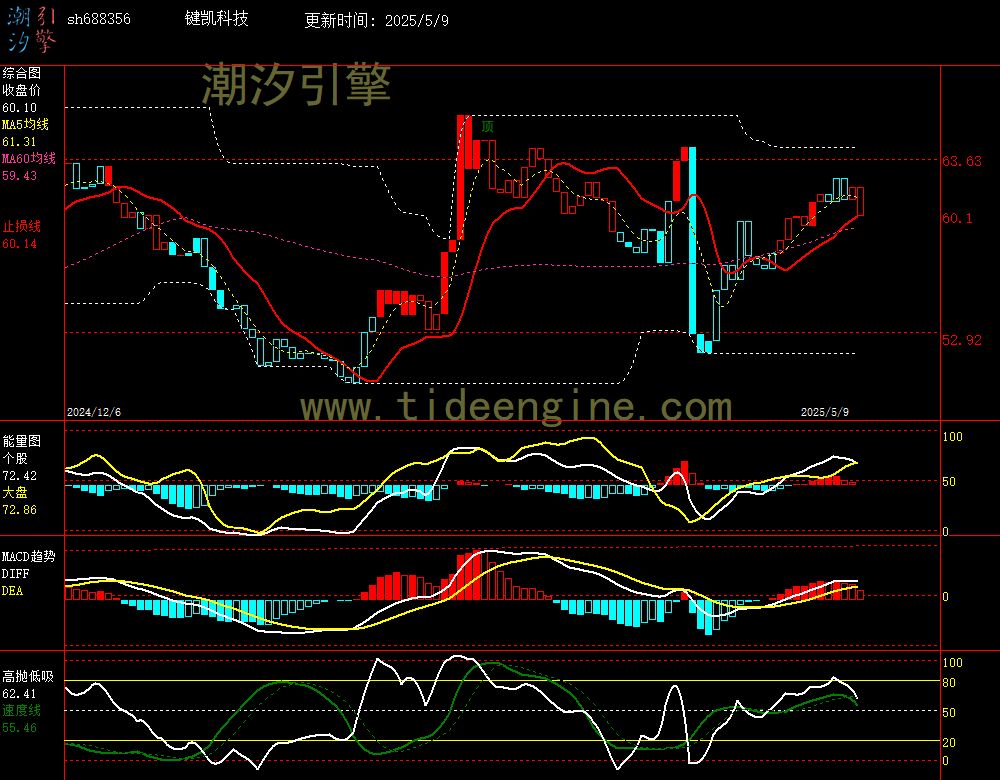This screenshot has width=1000, height=780.
Task: Select the 高抛低吸 panel label
Action: coord(27,677)
